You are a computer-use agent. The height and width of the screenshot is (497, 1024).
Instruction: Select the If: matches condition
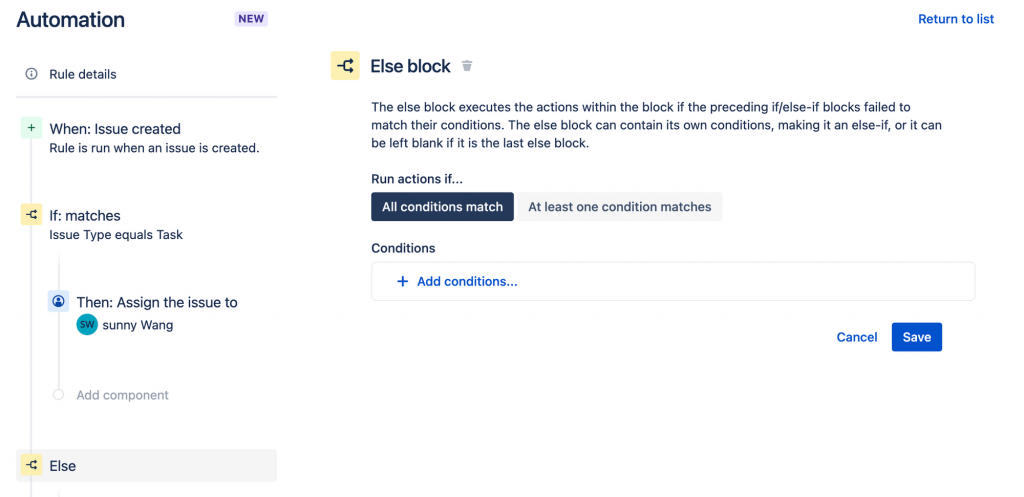(x=85, y=216)
